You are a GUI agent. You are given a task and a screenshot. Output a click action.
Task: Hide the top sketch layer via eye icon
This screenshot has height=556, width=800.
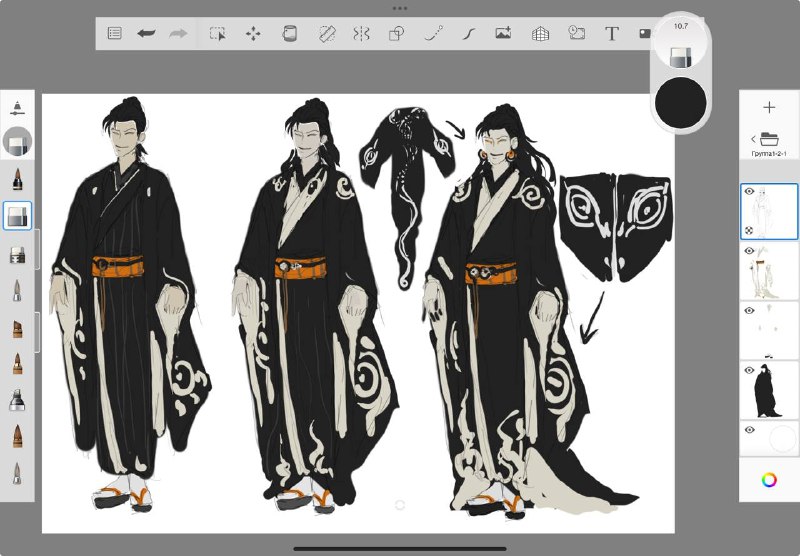coord(749,191)
